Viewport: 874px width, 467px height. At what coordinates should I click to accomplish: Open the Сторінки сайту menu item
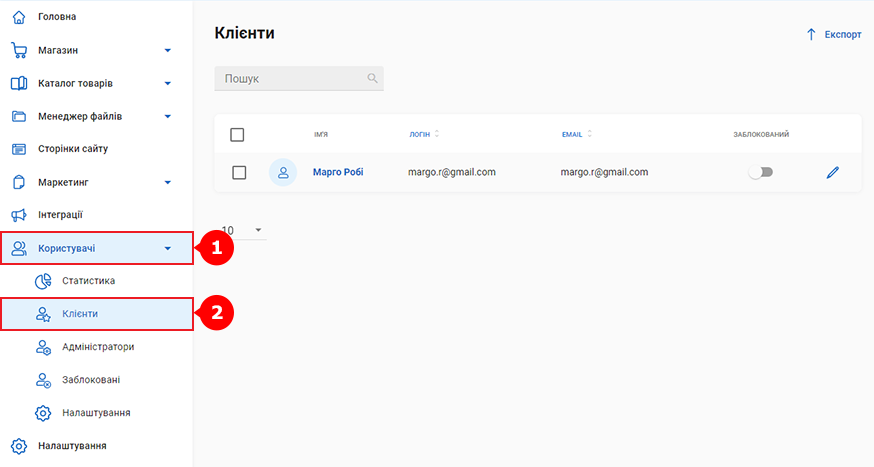[73, 149]
